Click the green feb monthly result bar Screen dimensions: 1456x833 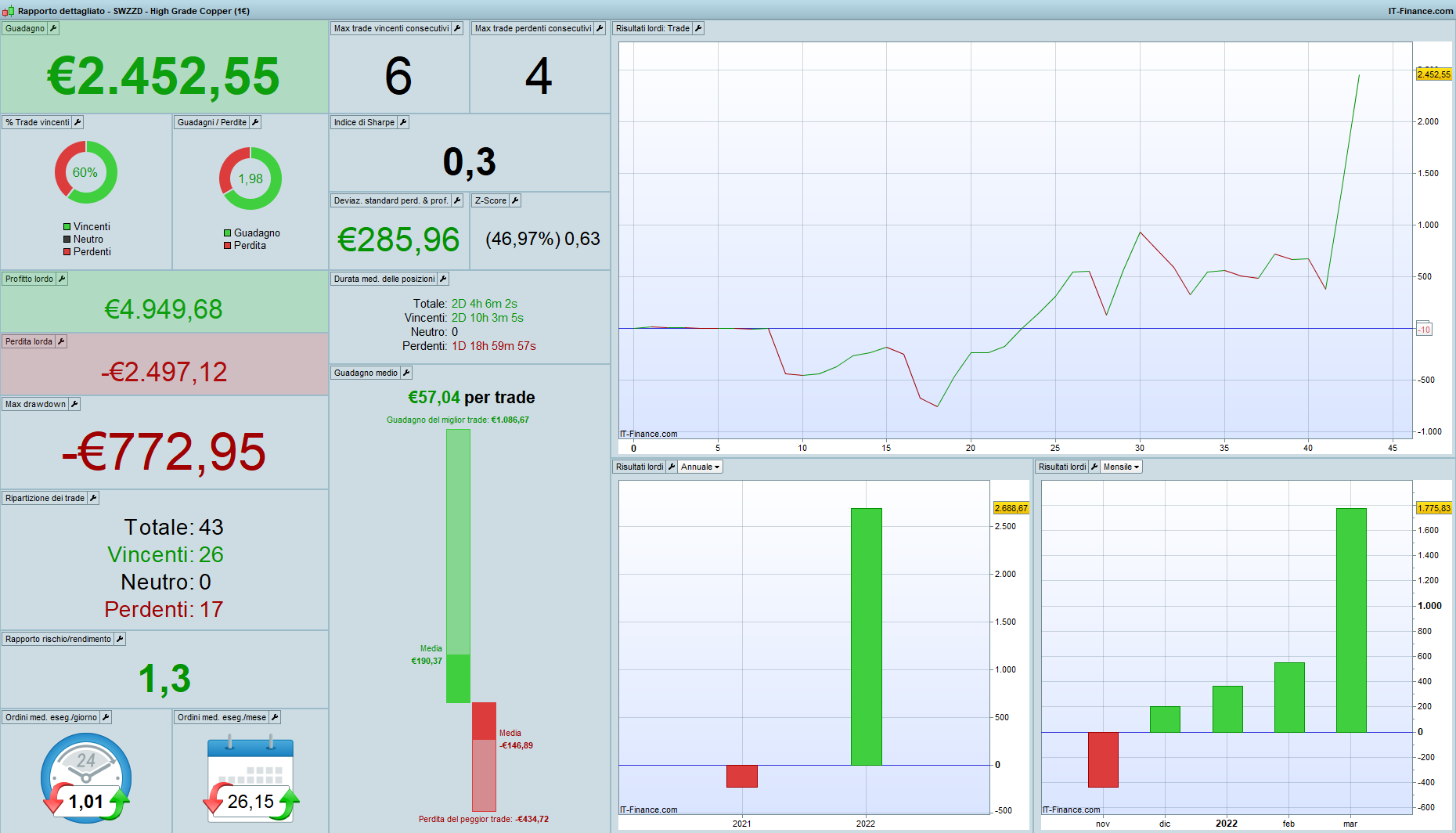(1289, 697)
